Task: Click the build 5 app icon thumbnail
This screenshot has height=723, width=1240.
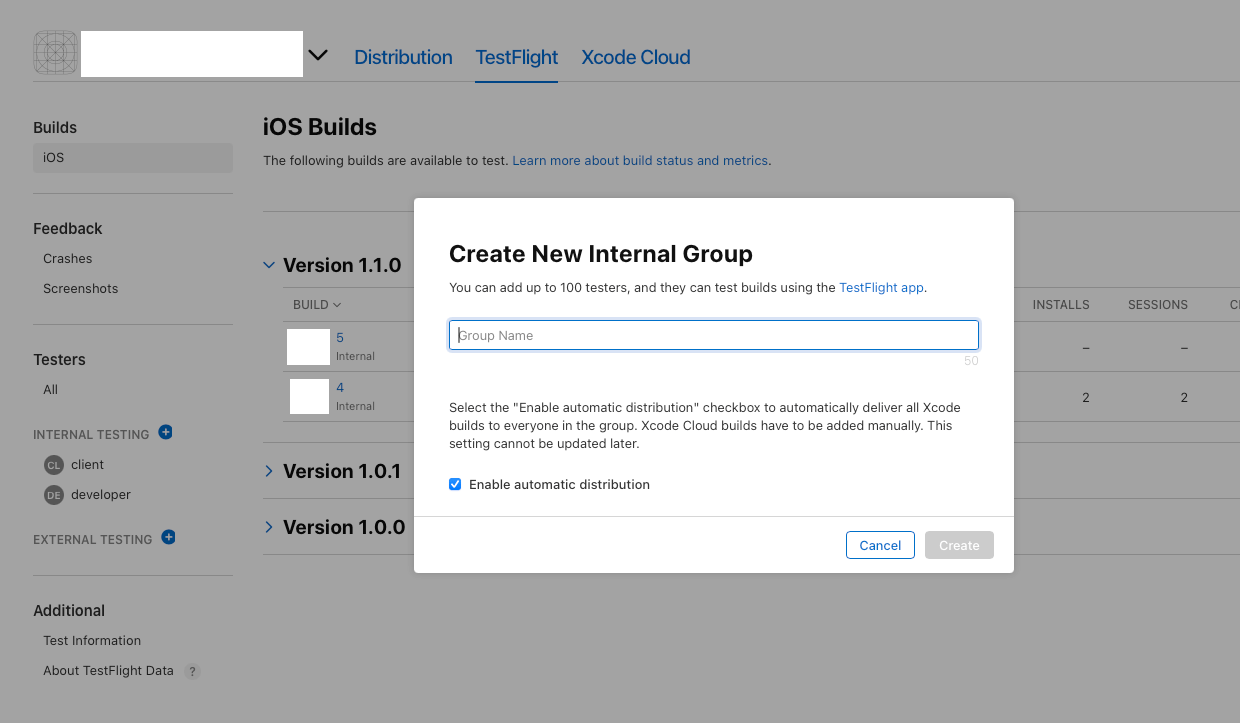Action: coord(308,346)
